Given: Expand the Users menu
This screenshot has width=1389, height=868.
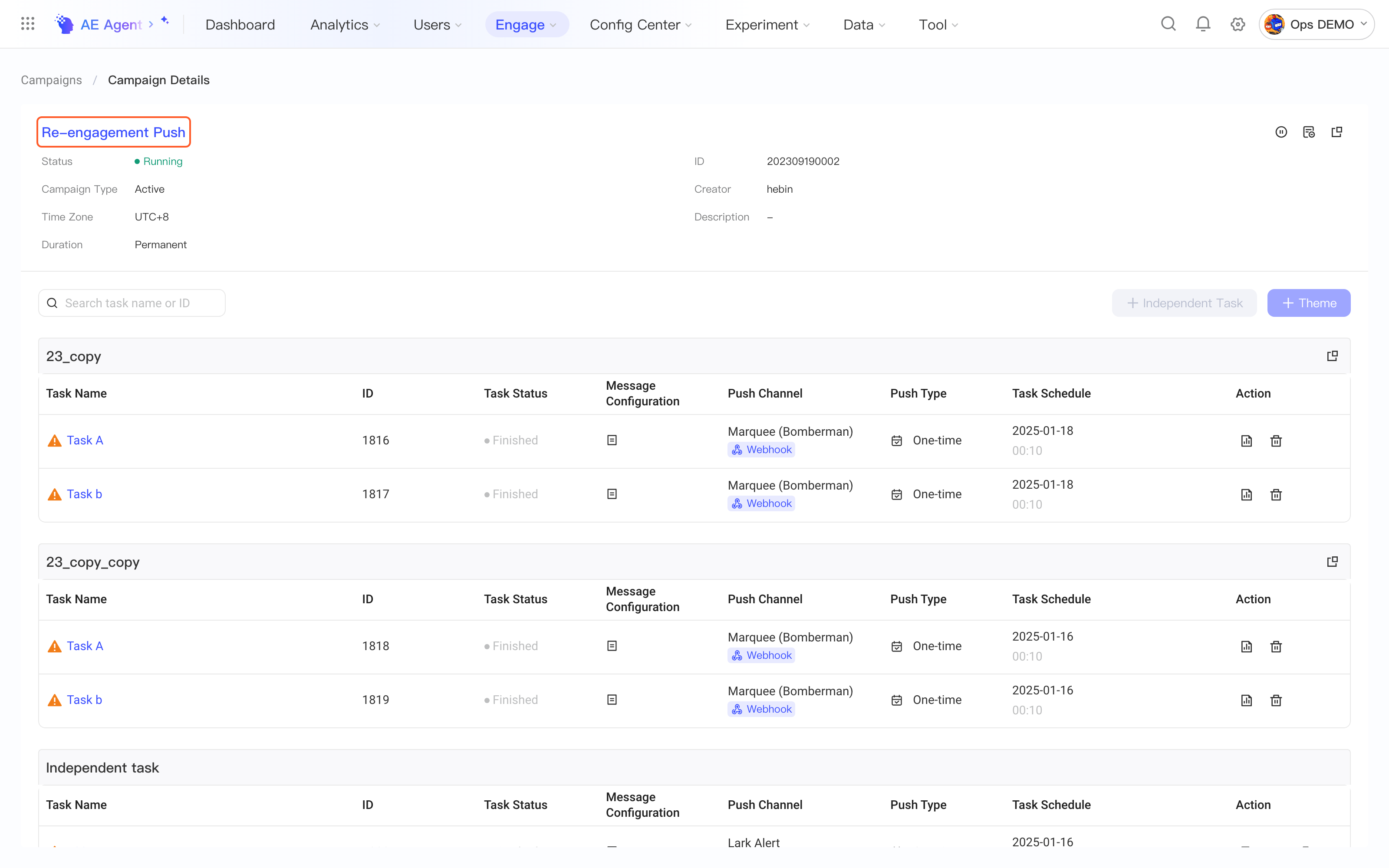Looking at the screenshot, I should click(438, 25).
